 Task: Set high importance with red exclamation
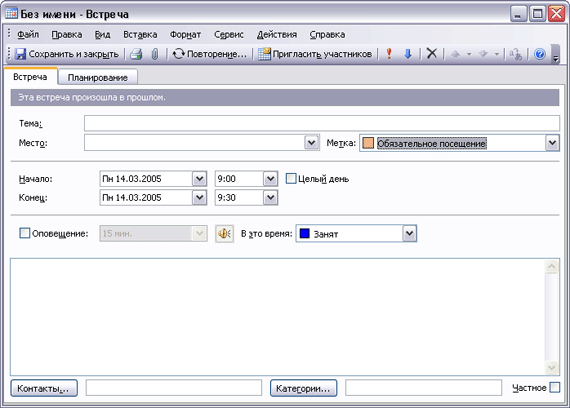[389, 54]
